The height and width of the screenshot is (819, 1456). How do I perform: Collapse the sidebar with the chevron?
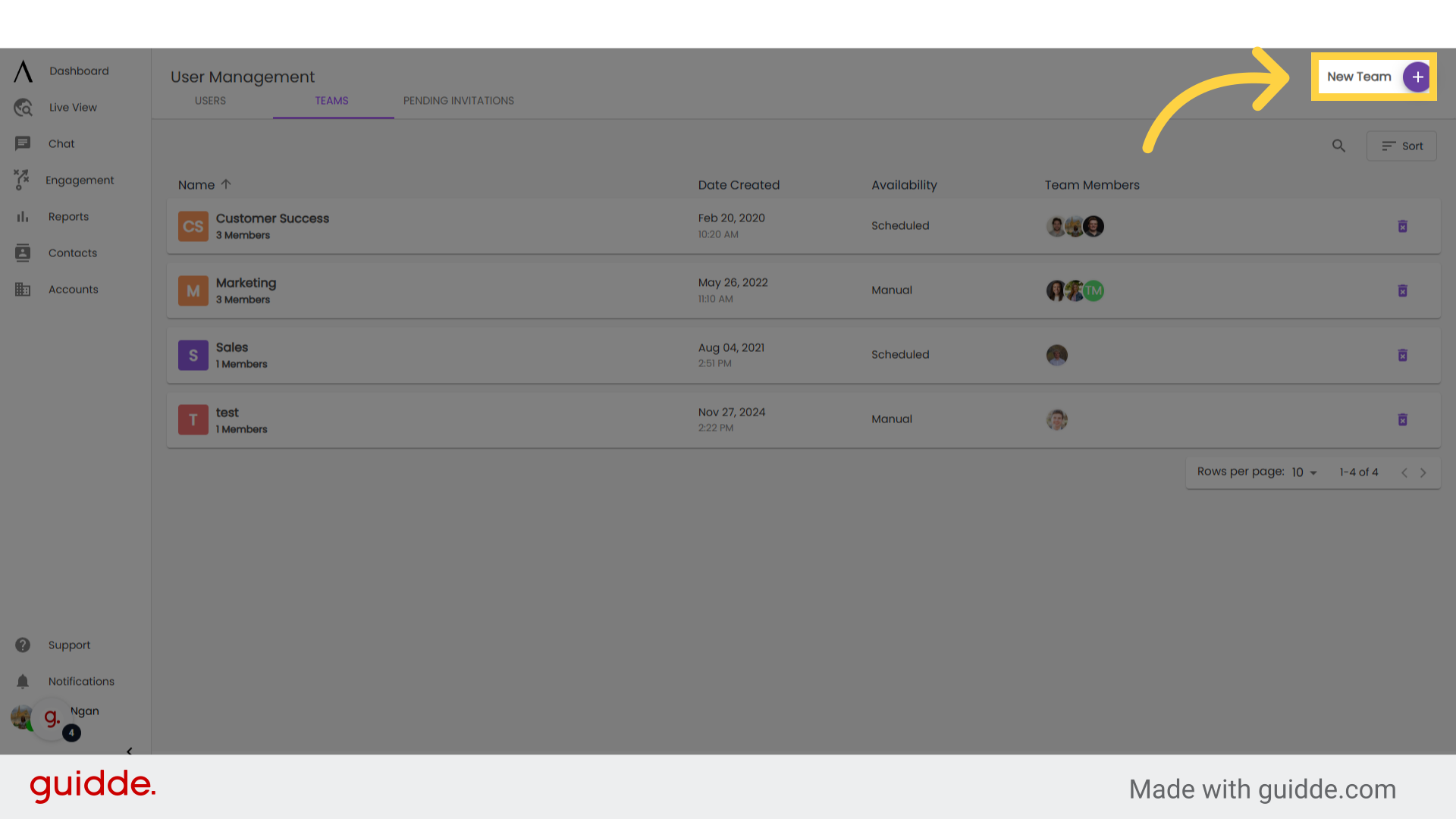(129, 751)
